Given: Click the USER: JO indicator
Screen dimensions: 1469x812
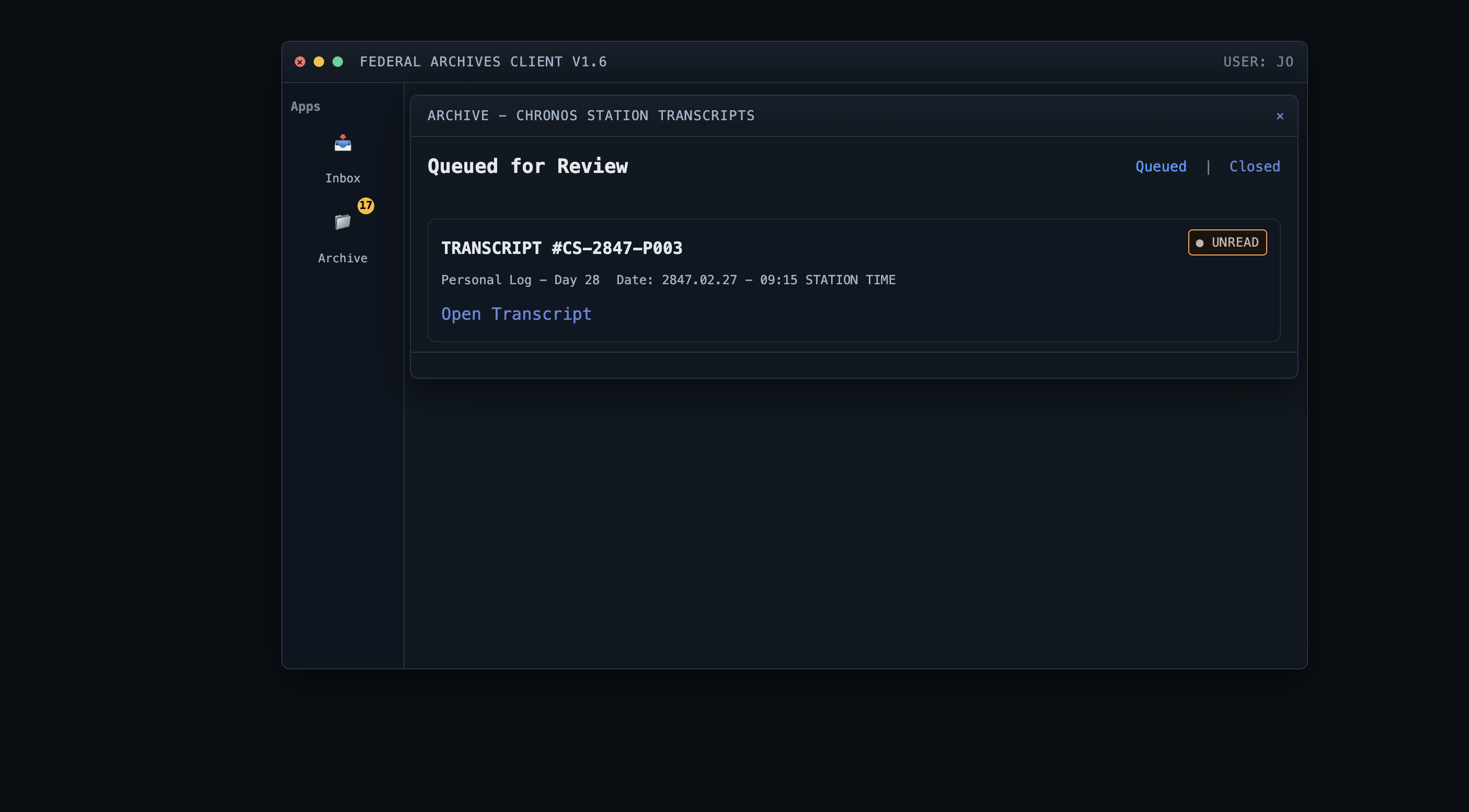Looking at the screenshot, I should pyautogui.click(x=1258, y=62).
